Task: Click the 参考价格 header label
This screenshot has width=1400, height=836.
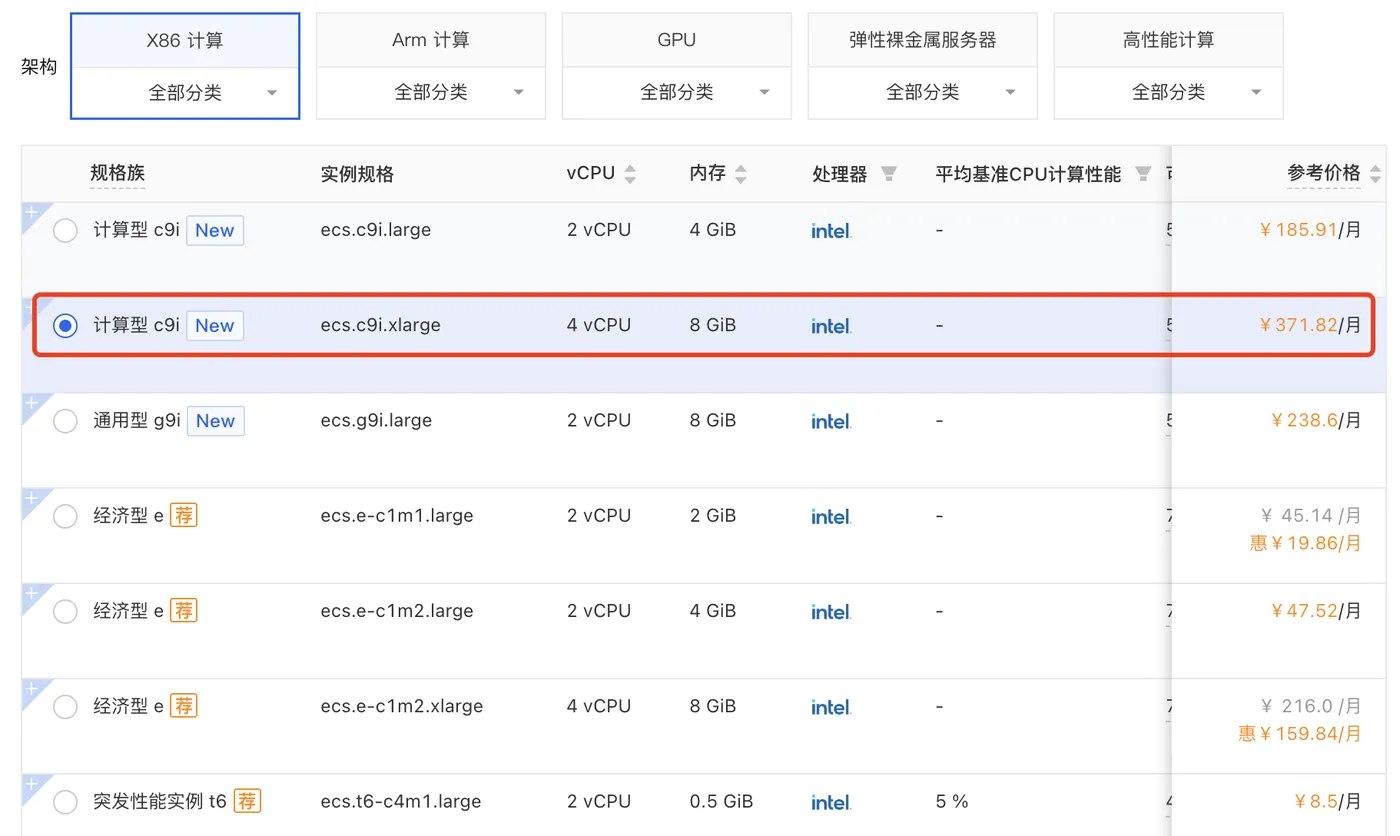Action: click(x=1323, y=173)
